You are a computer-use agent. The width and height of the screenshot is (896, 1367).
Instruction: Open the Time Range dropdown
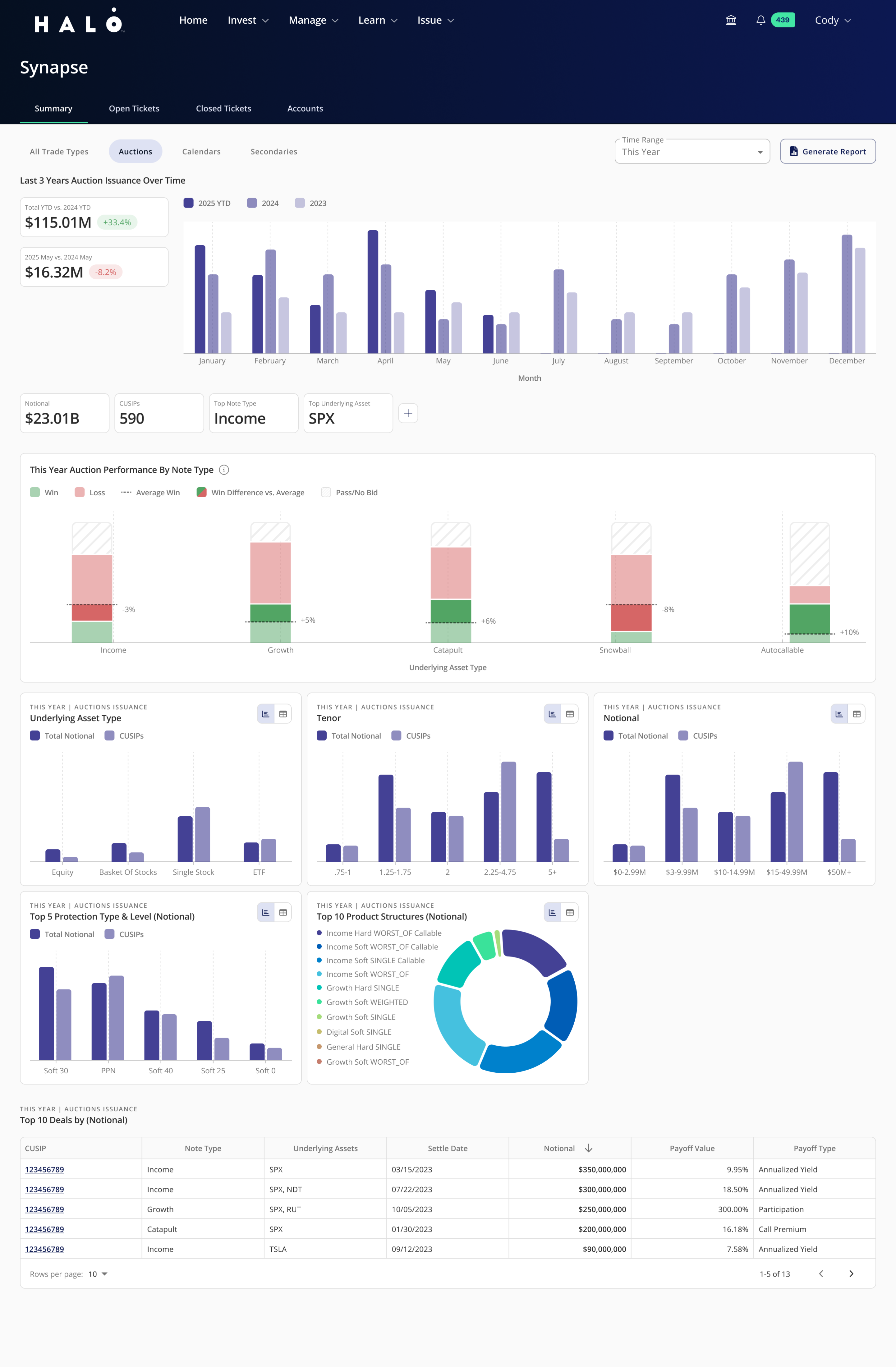point(692,152)
